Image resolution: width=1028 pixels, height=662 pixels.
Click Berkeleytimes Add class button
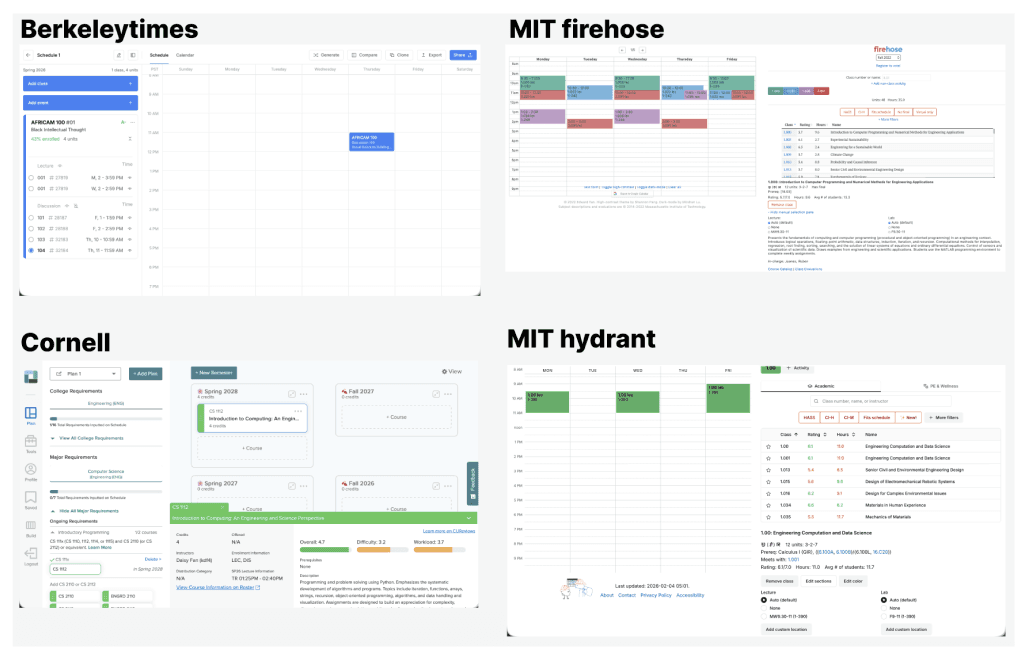point(80,84)
